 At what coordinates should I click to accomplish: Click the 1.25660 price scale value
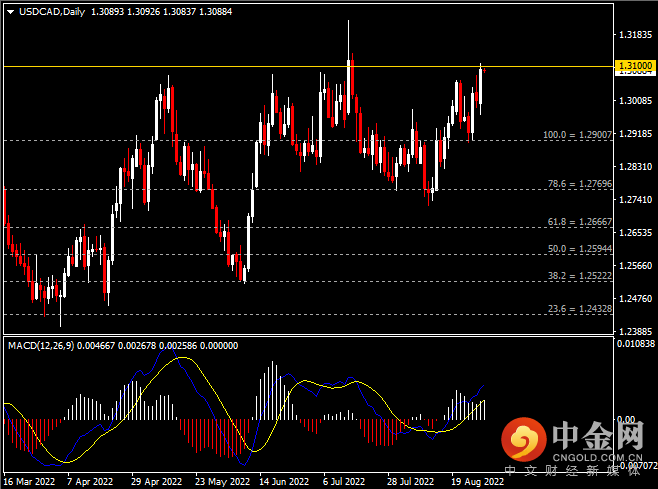point(636,265)
